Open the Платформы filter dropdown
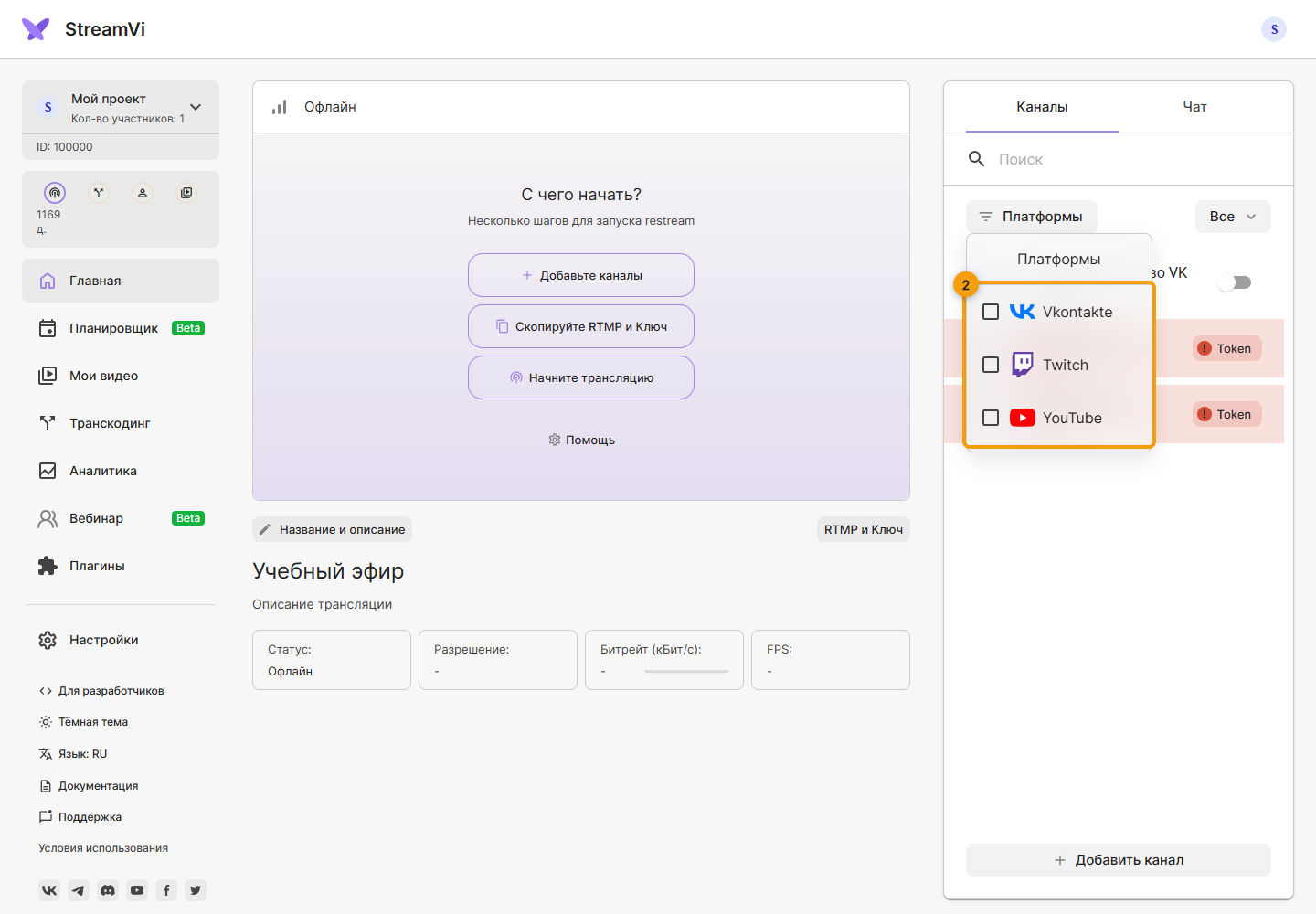Screen dimensions: 1316x914 (1032, 217)
